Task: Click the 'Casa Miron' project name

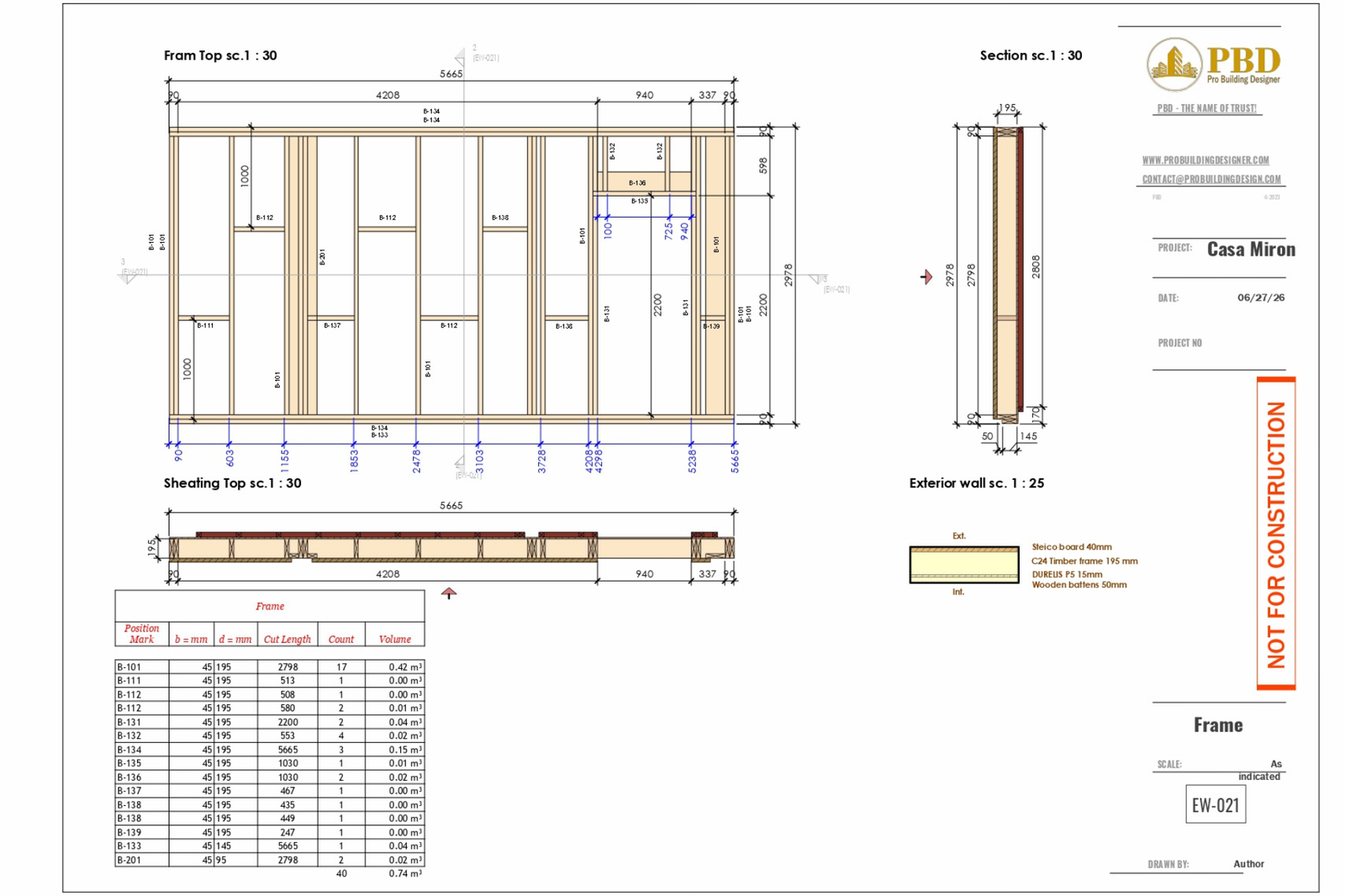Action: [1251, 249]
